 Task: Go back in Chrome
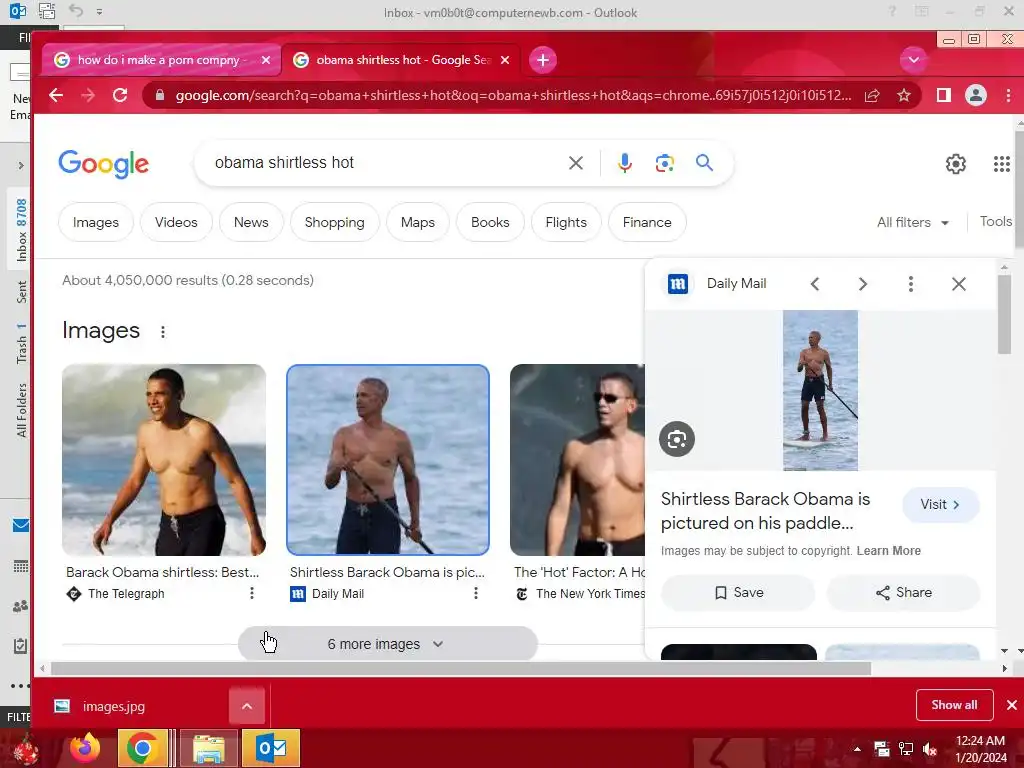[x=56, y=95]
